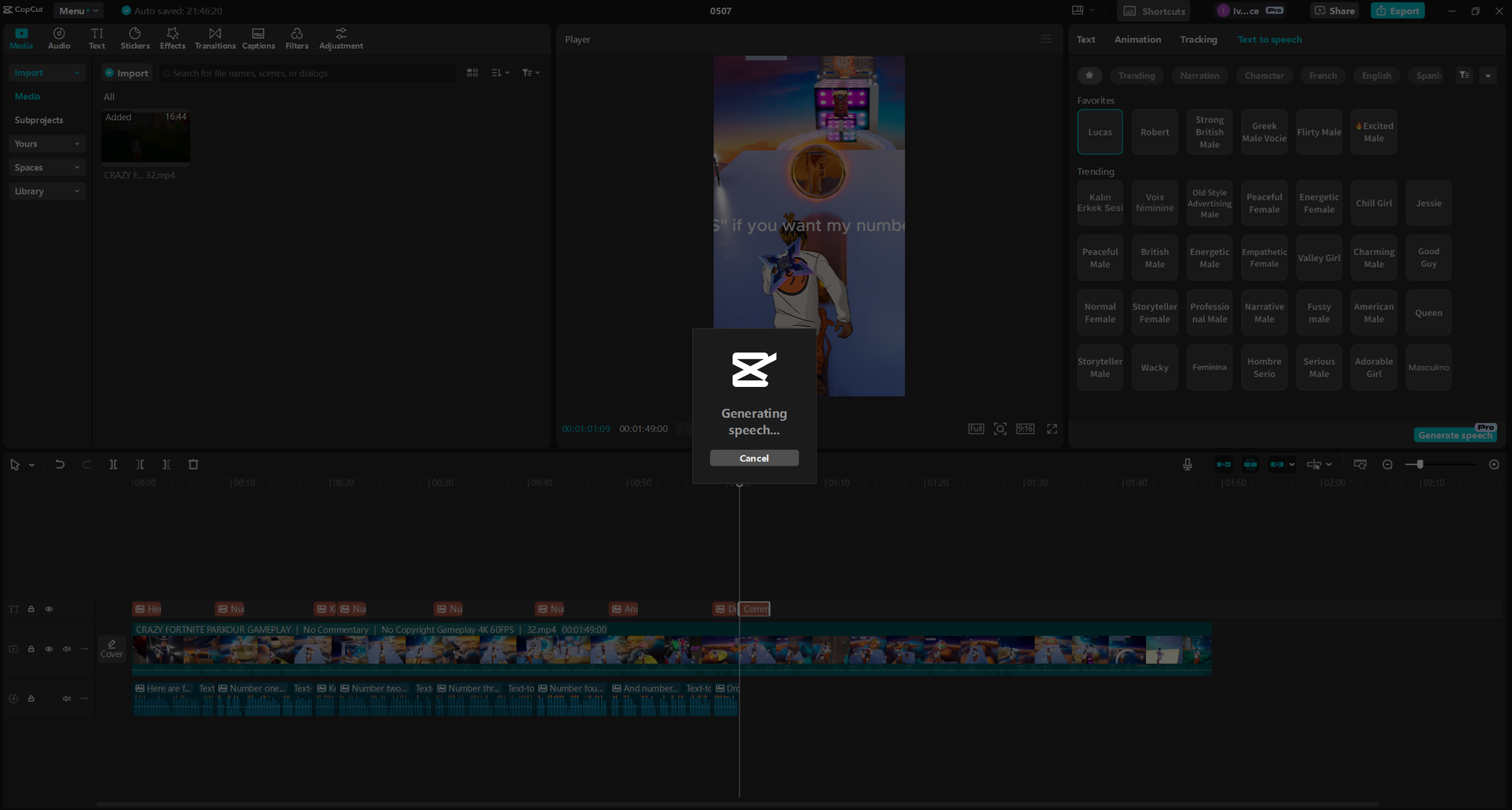This screenshot has width=1512, height=810.
Task: Open the player hamburger menu
Action: (1046, 39)
